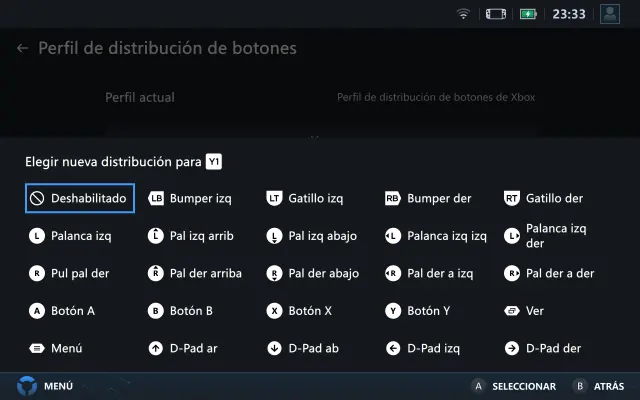This screenshot has width=640, height=400.
Task: Select Pal izq arrib direction
Action: (191, 236)
